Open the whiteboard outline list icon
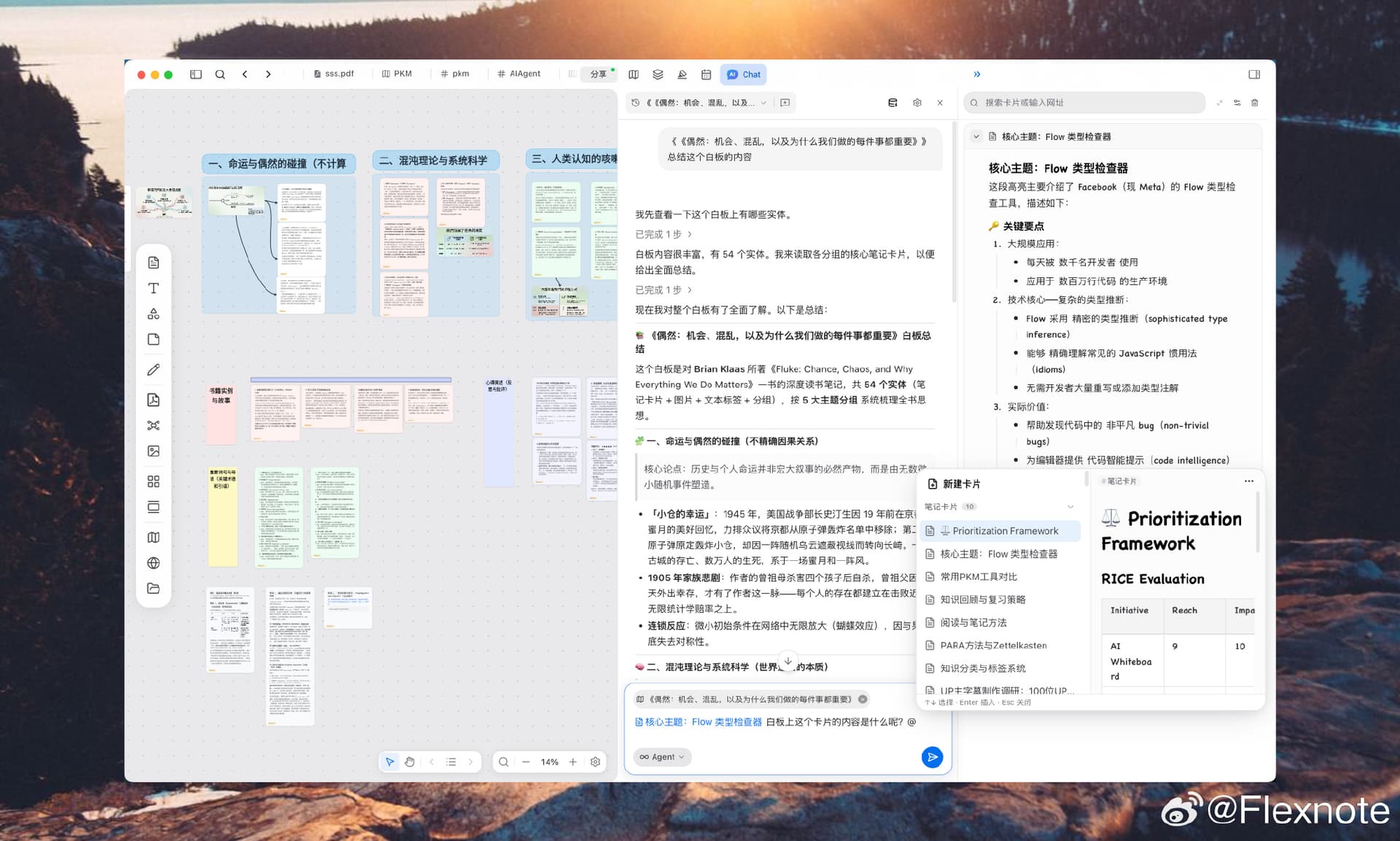This screenshot has width=1400, height=841. tap(451, 761)
